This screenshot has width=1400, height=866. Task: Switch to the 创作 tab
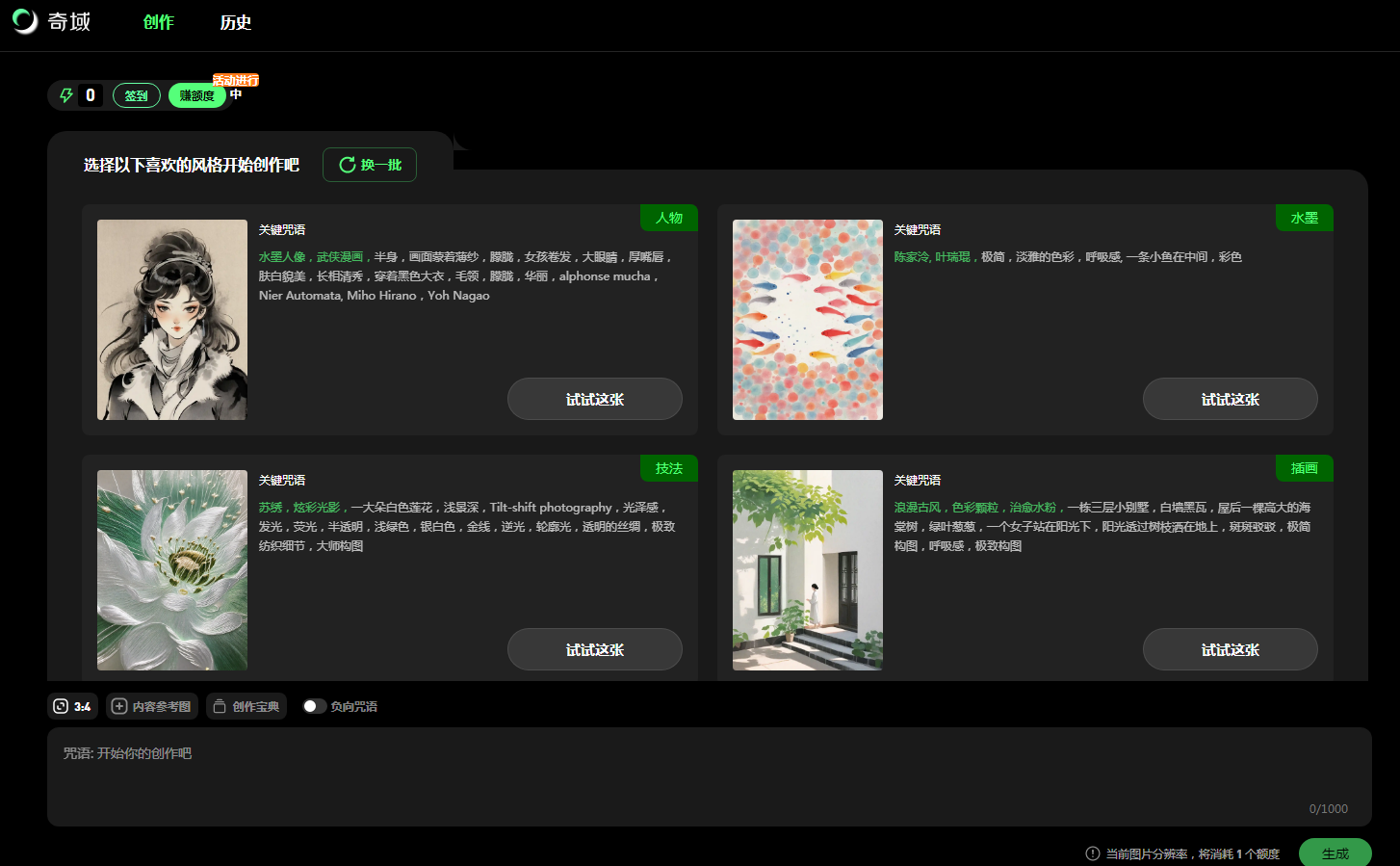(158, 22)
